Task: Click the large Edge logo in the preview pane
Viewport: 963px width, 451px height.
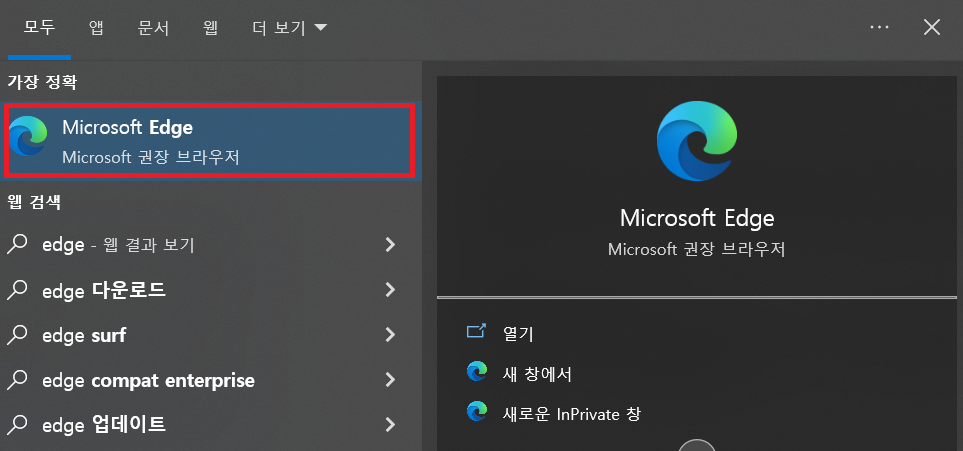Action: (696, 140)
